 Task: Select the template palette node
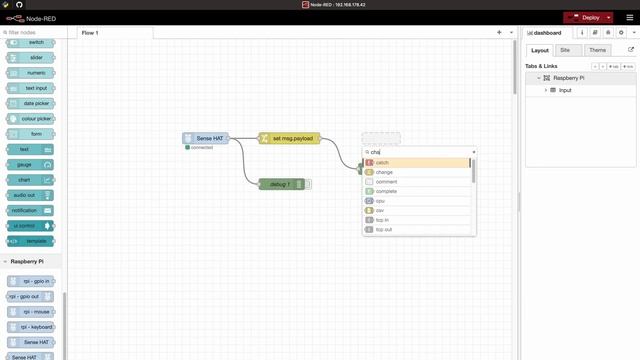click(31, 241)
